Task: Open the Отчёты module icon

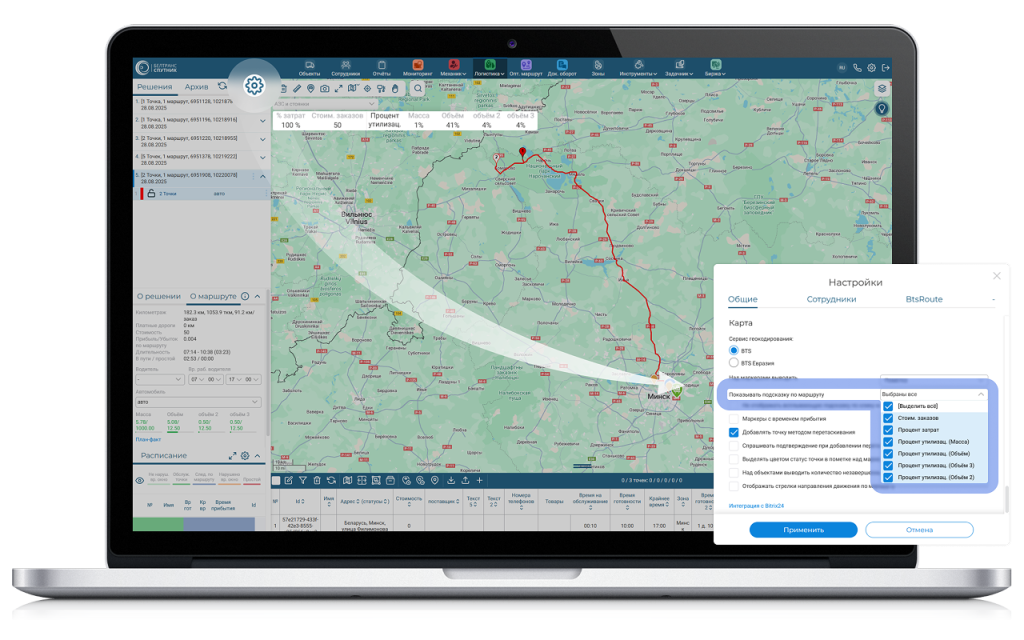Action: [381, 69]
